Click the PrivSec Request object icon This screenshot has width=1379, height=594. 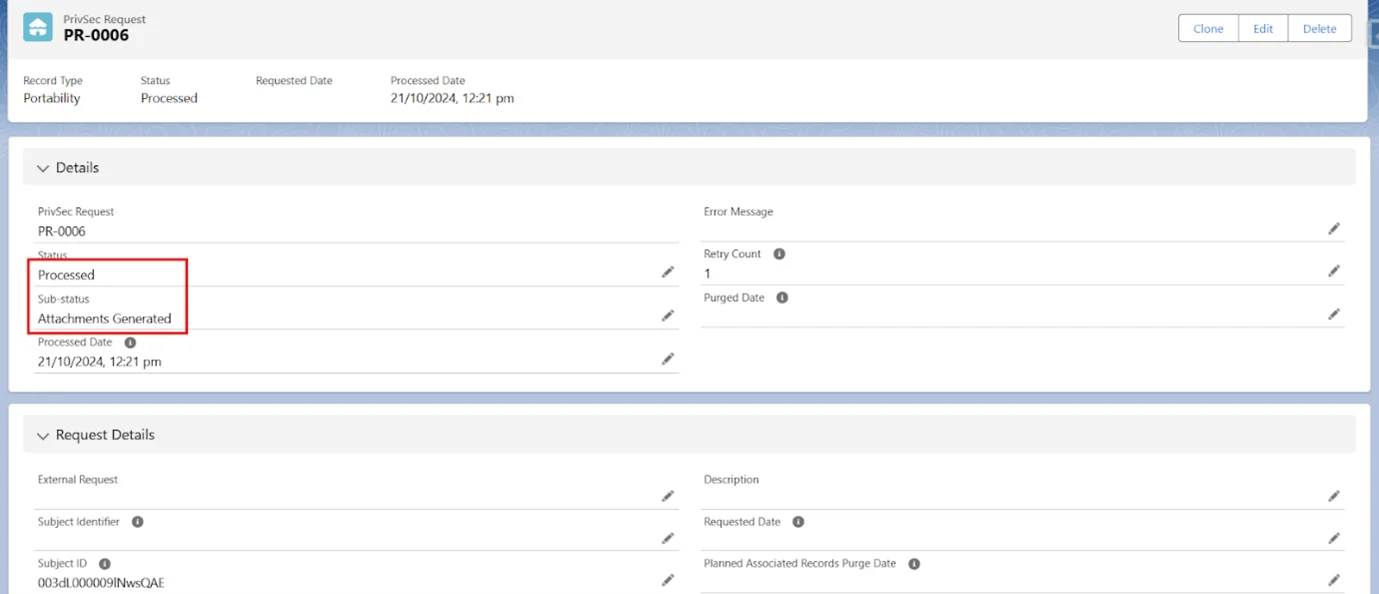[38, 27]
